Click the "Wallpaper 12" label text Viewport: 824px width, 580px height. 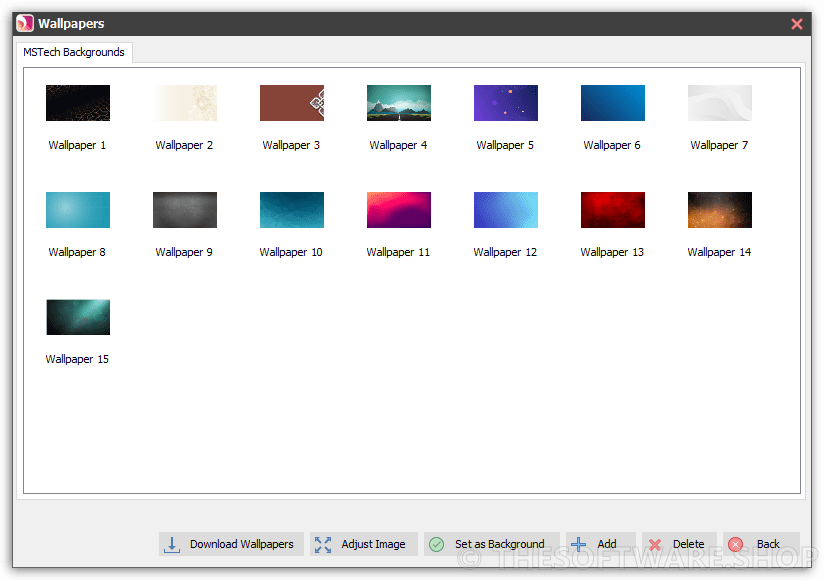504,252
